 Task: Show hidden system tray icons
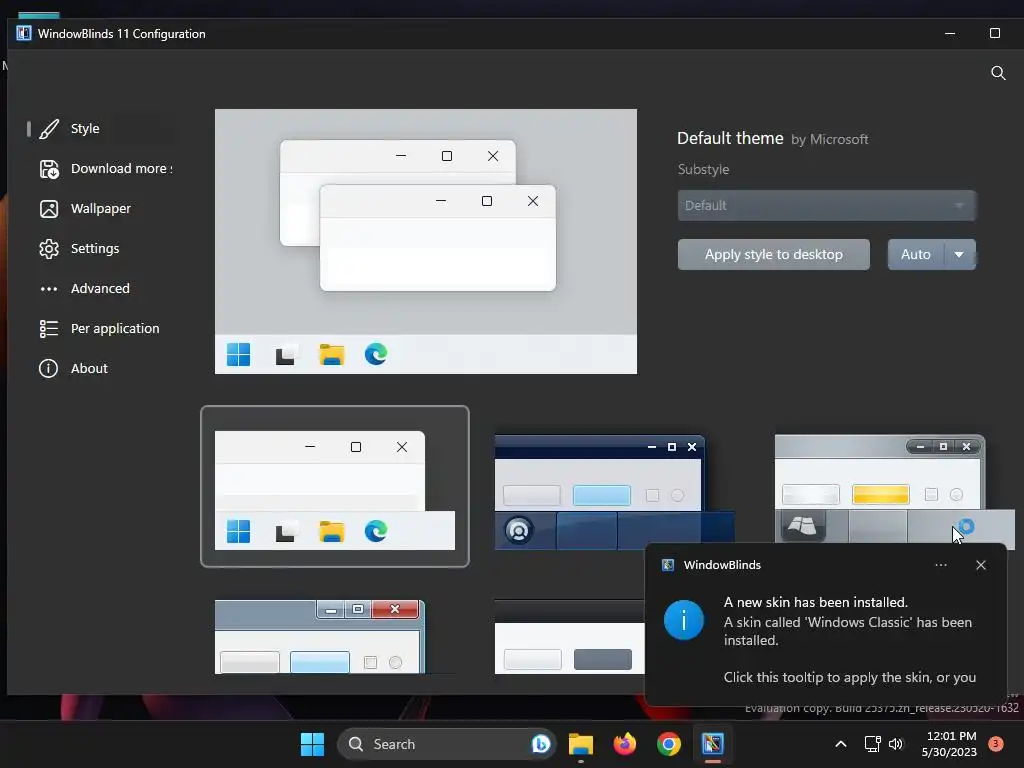(x=841, y=744)
